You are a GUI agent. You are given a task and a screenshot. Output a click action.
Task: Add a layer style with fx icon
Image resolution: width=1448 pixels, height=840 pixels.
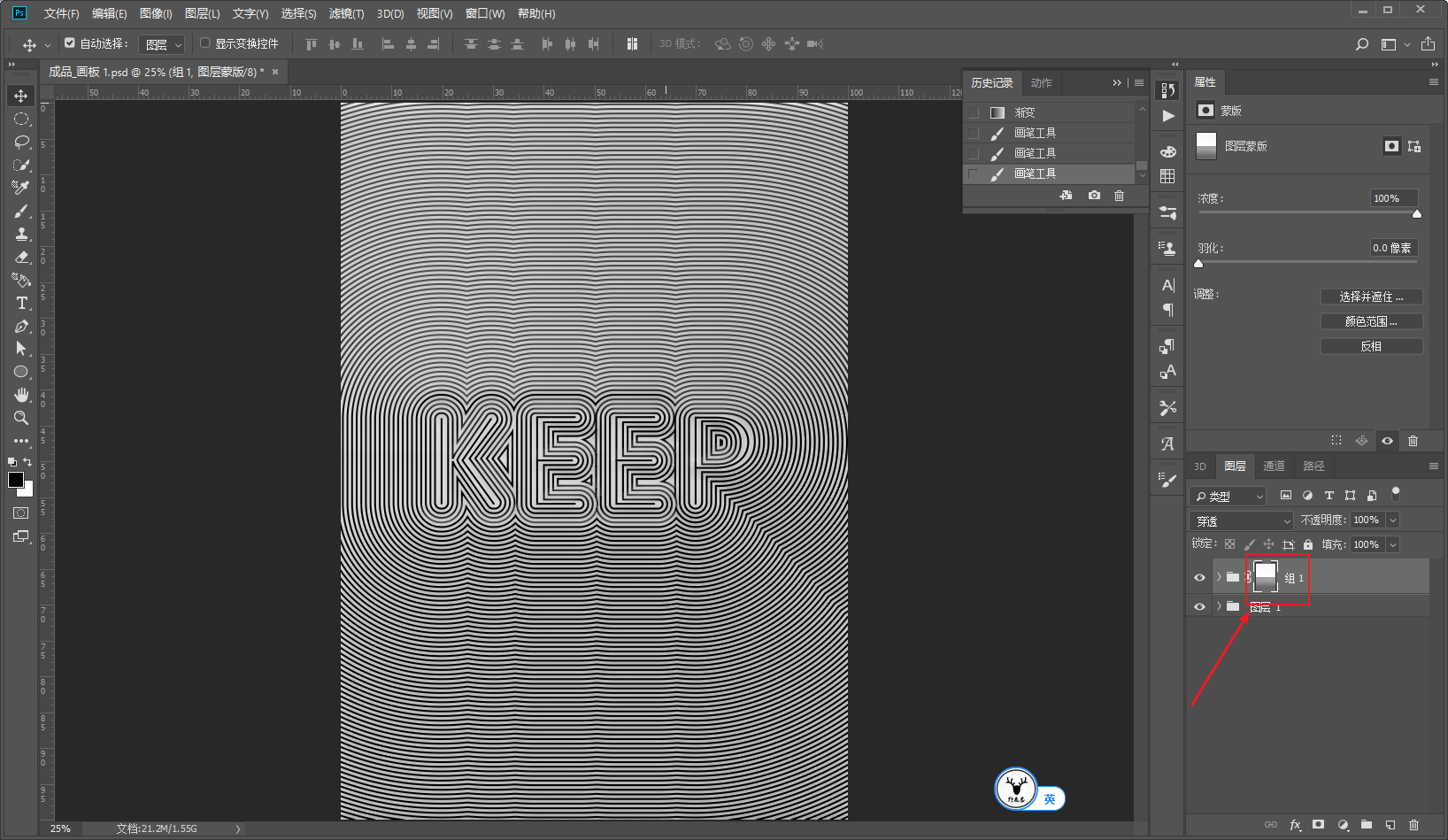coord(1295,825)
